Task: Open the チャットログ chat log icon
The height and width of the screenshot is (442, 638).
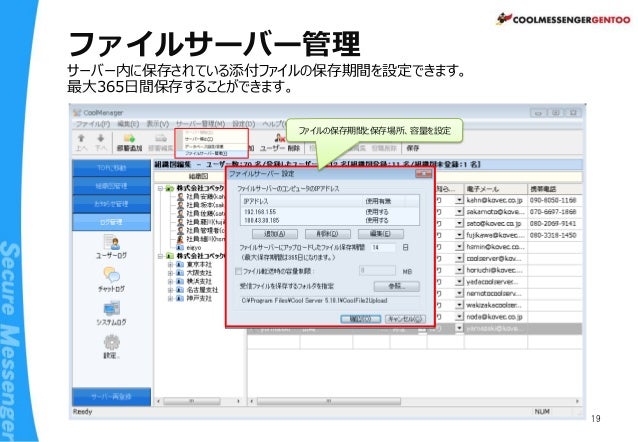Action: click(111, 276)
